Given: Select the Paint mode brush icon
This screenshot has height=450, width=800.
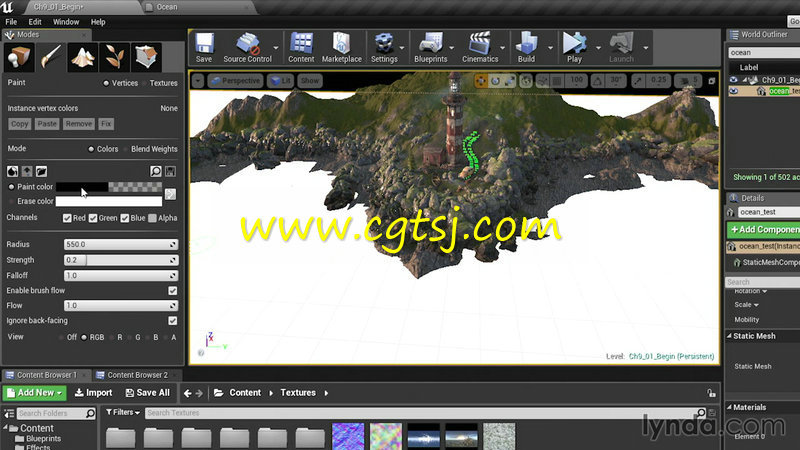Looking at the screenshot, I should pyautogui.click(x=51, y=57).
